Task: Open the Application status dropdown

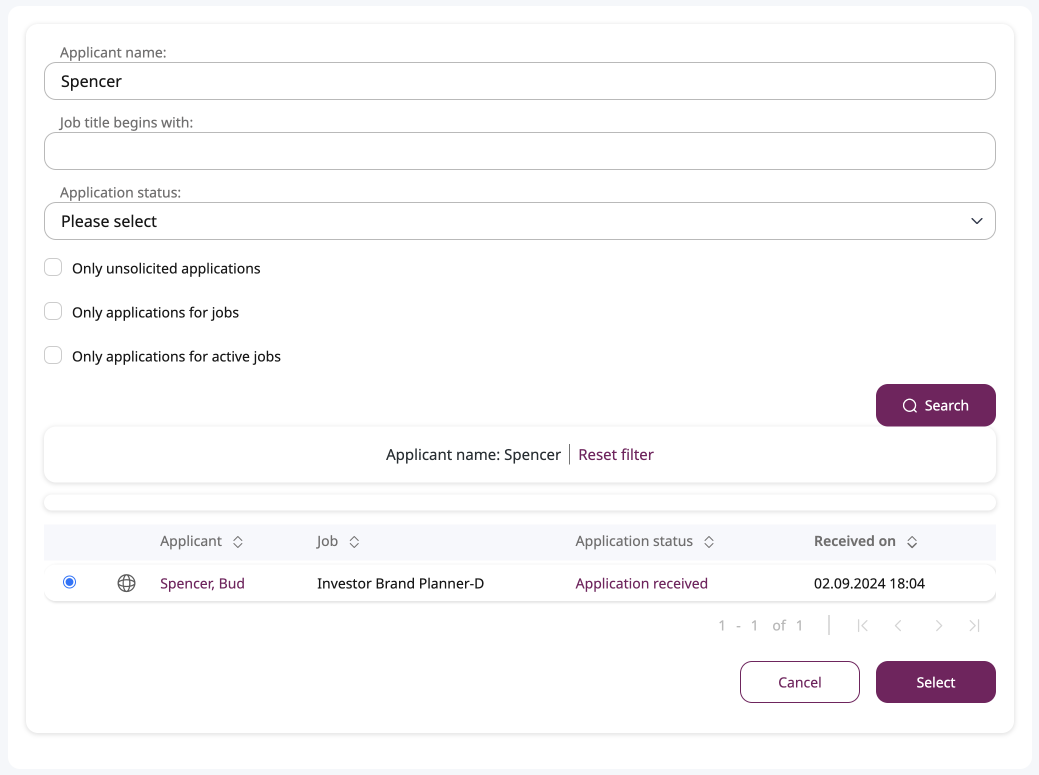Action: point(519,221)
